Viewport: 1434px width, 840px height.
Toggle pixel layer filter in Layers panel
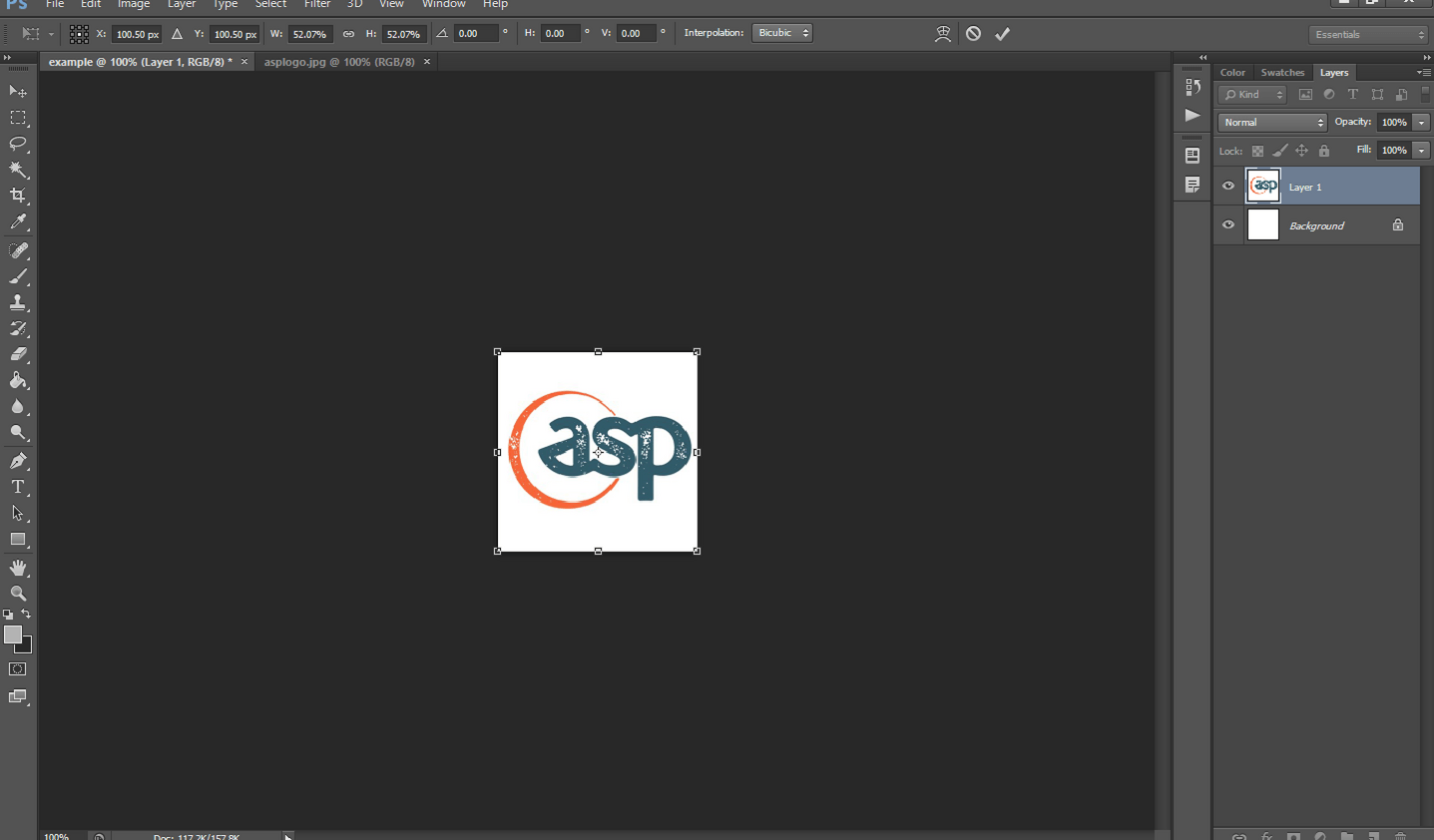(x=1305, y=95)
